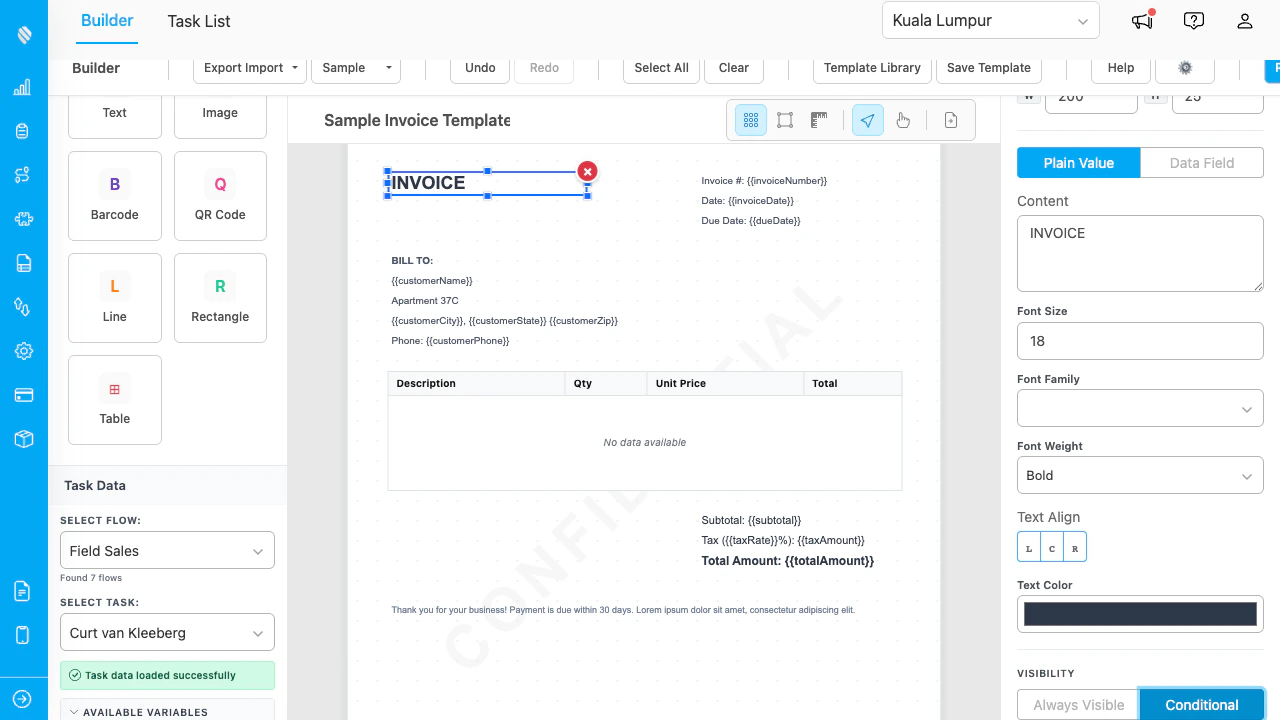The height and width of the screenshot is (720, 1280).
Task: Insert a Table element
Action: tap(114, 399)
